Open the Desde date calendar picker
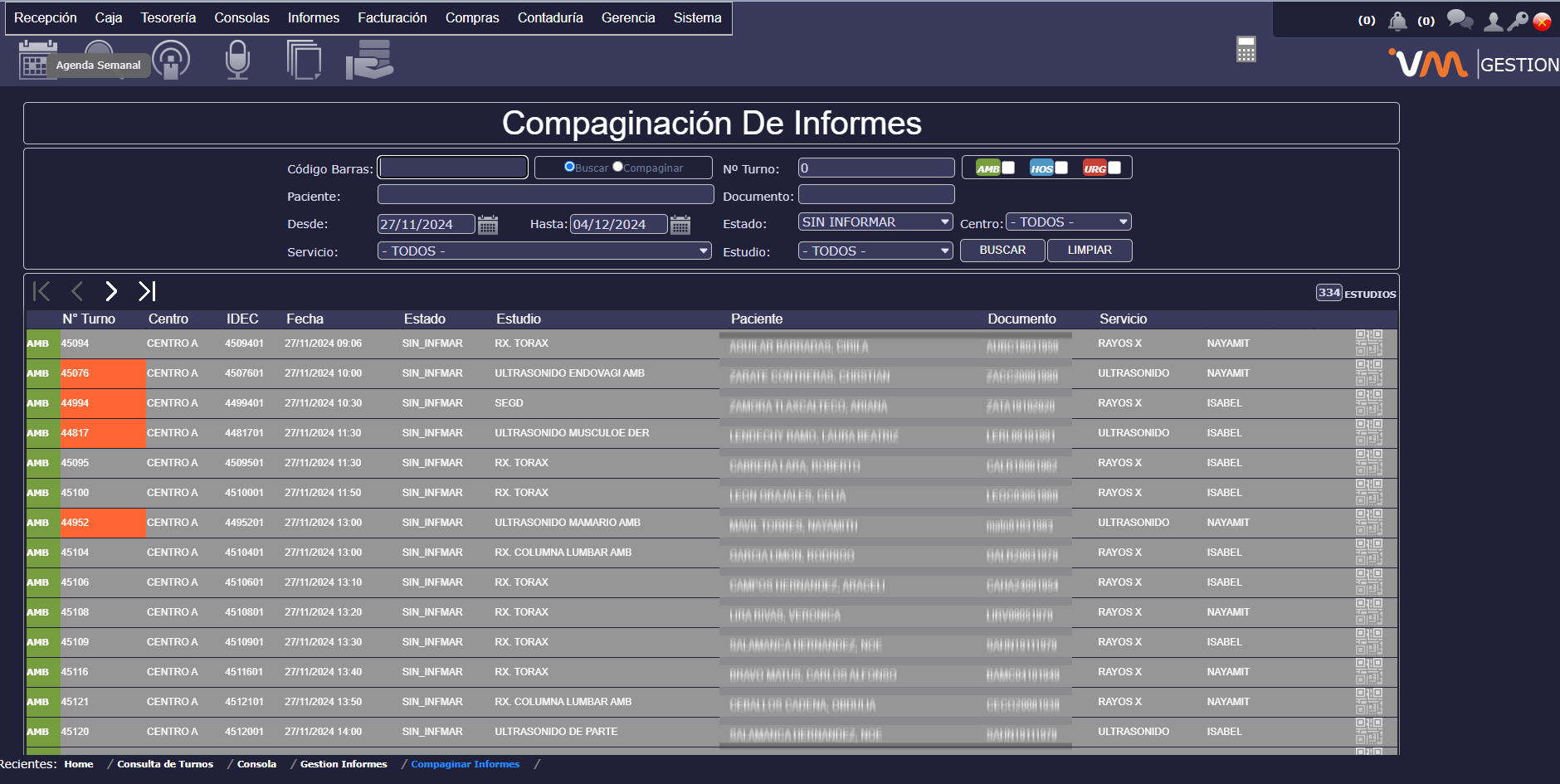 pyautogui.click(x=488, y=225)
